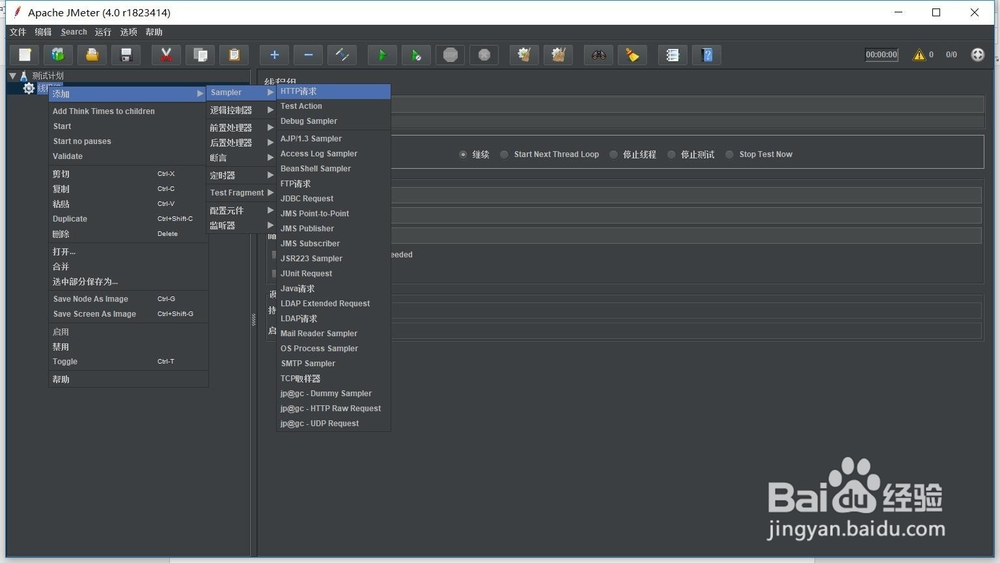Click OS Process Sampler entry
1000x563 pixels.
point(334,349)
